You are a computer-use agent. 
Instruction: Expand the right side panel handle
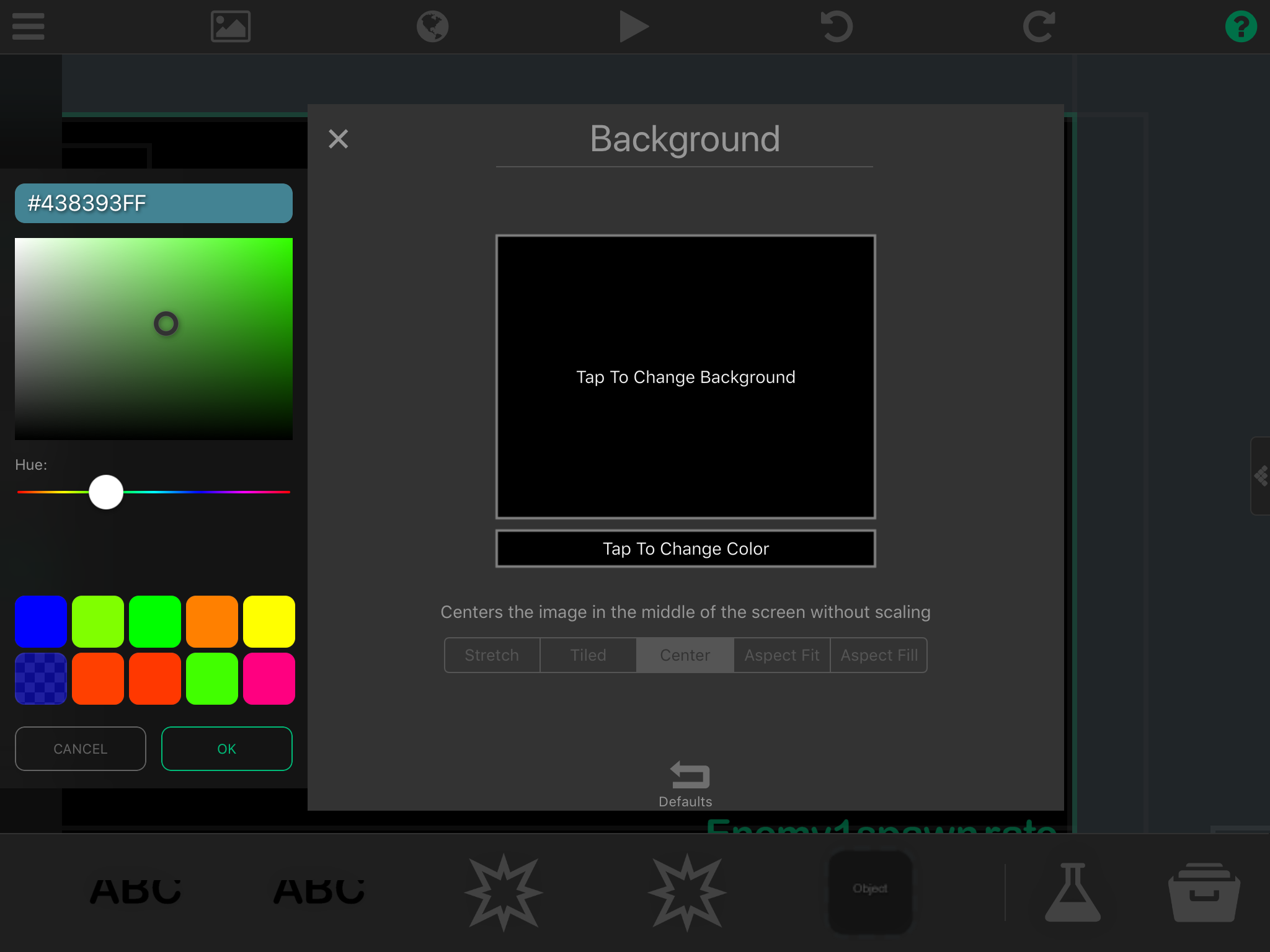1261,476
